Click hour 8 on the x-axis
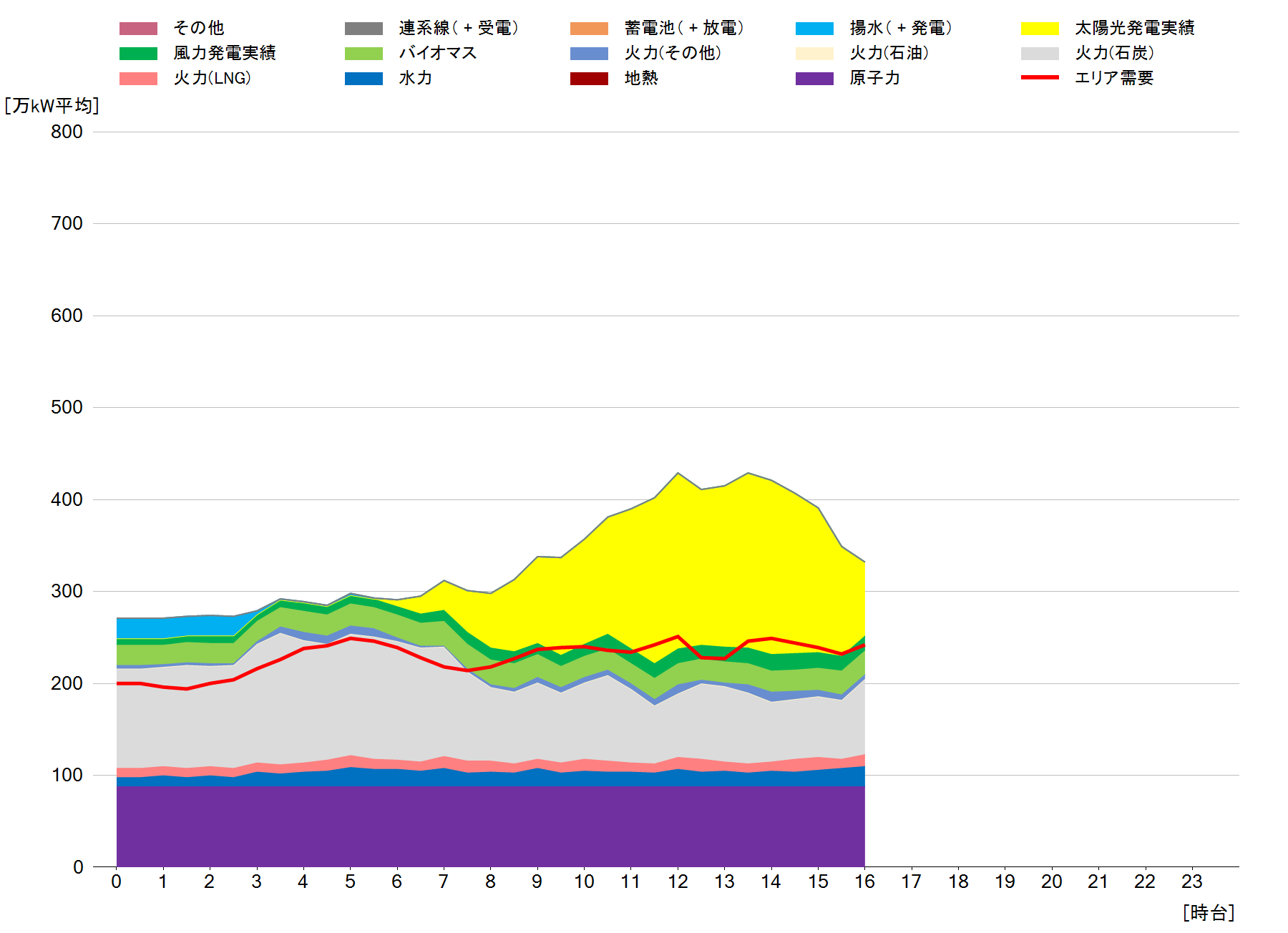This screenshot has height=933, width=1288. [x=490, y=881]
